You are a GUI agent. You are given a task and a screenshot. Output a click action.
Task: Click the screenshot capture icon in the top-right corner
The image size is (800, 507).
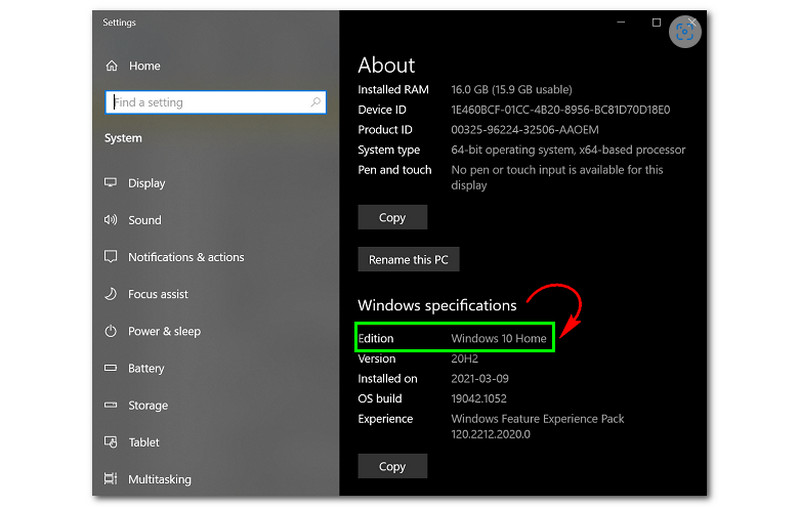pyautogui.click(x=685, y=32)
